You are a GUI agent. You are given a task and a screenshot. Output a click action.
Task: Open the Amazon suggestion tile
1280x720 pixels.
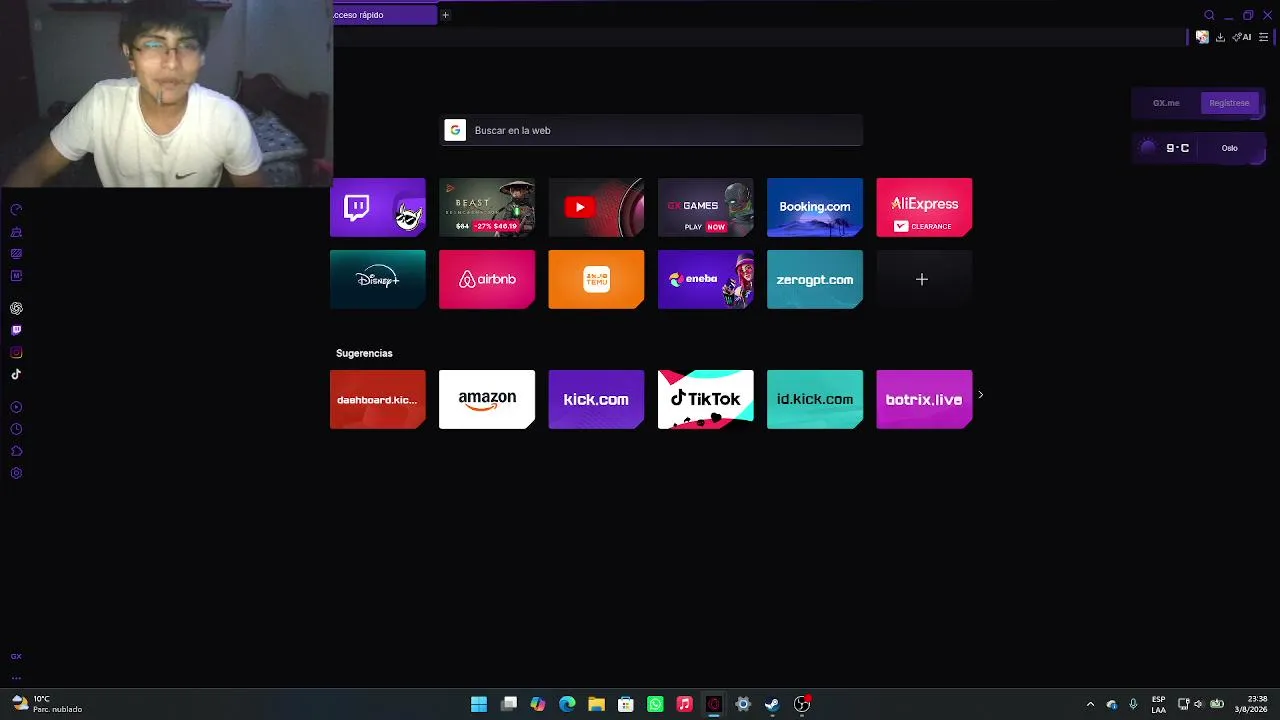487,399
